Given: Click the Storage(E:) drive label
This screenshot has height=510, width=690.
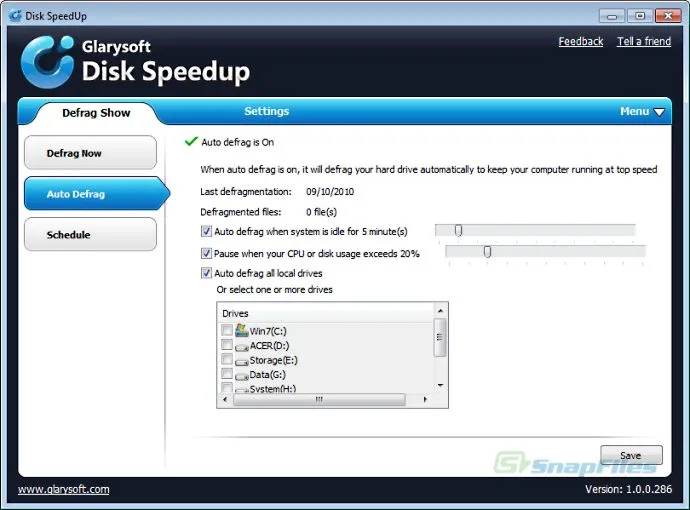Looking at the screenshot, I should 273,360.
